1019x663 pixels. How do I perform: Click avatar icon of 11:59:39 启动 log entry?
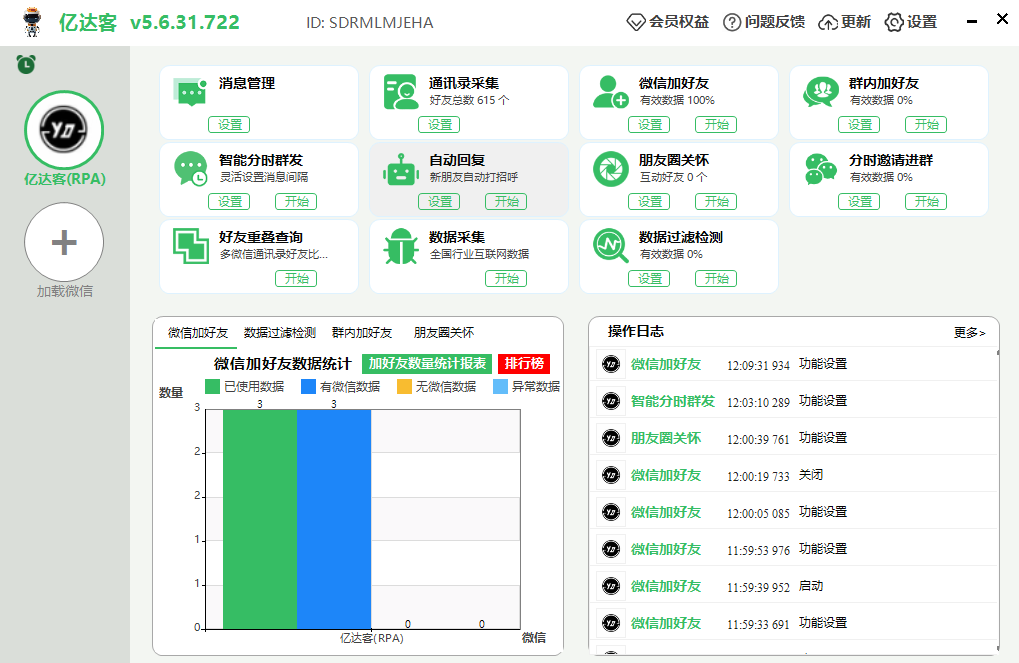coord(611,586)
